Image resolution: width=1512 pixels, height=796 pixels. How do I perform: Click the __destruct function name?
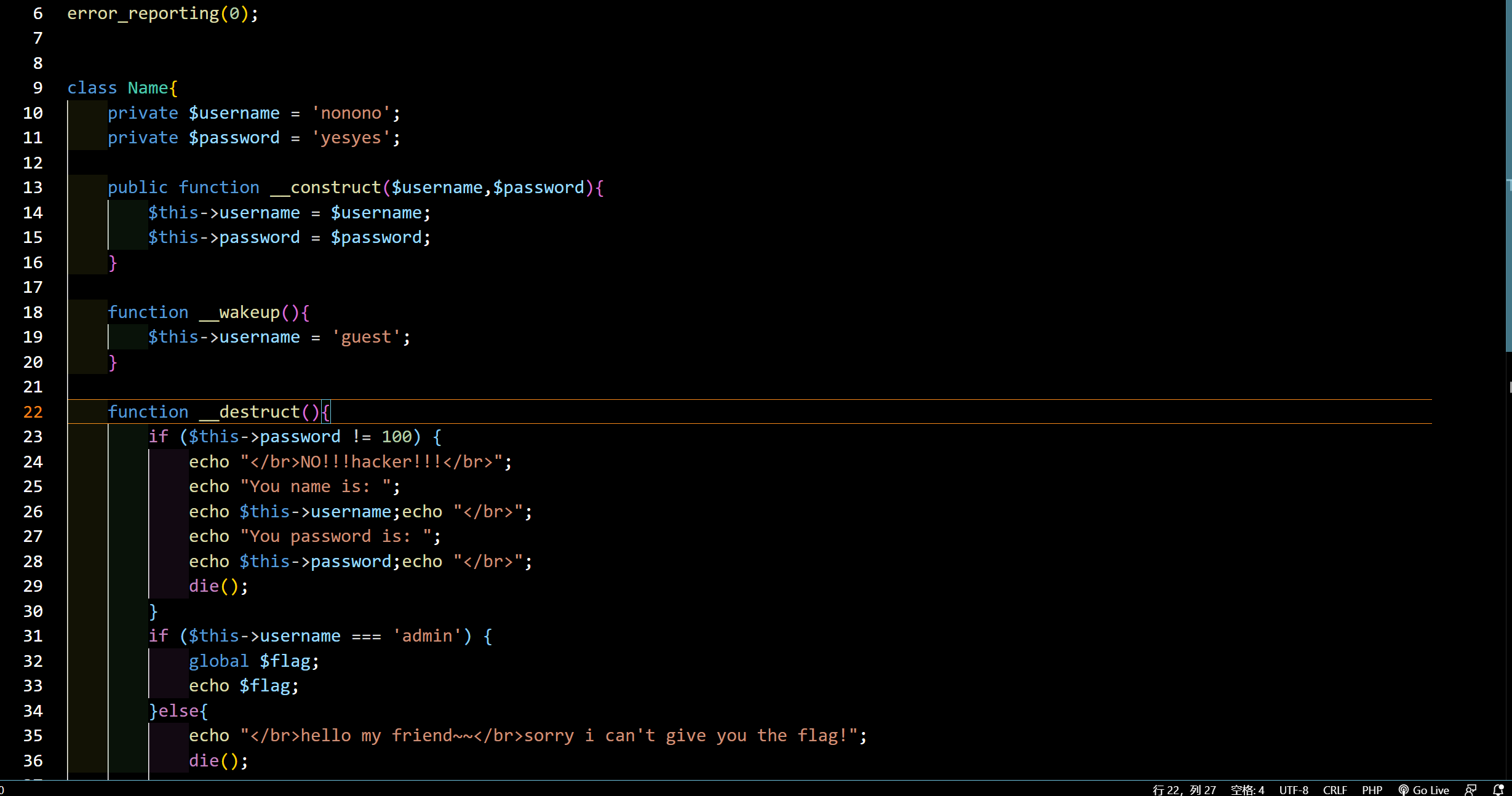click(x=250, y=412)
